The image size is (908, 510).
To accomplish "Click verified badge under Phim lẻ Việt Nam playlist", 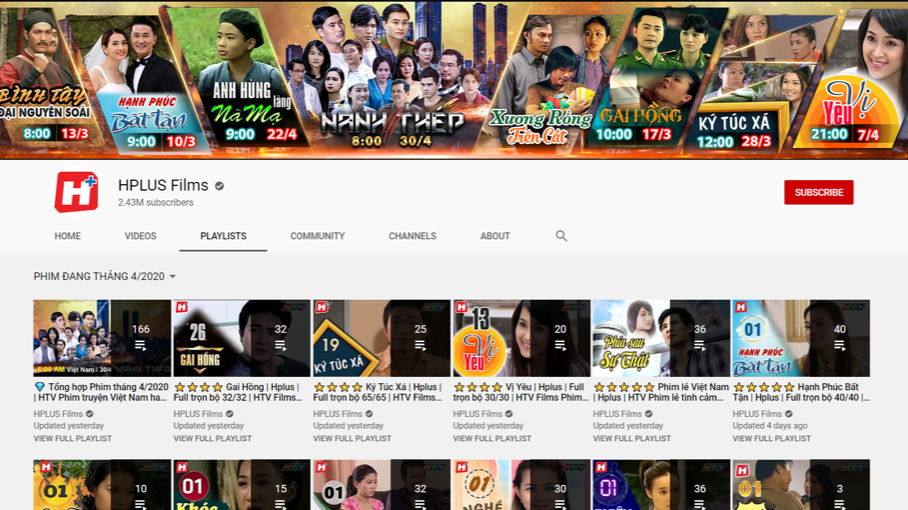I will coord(649,414).
